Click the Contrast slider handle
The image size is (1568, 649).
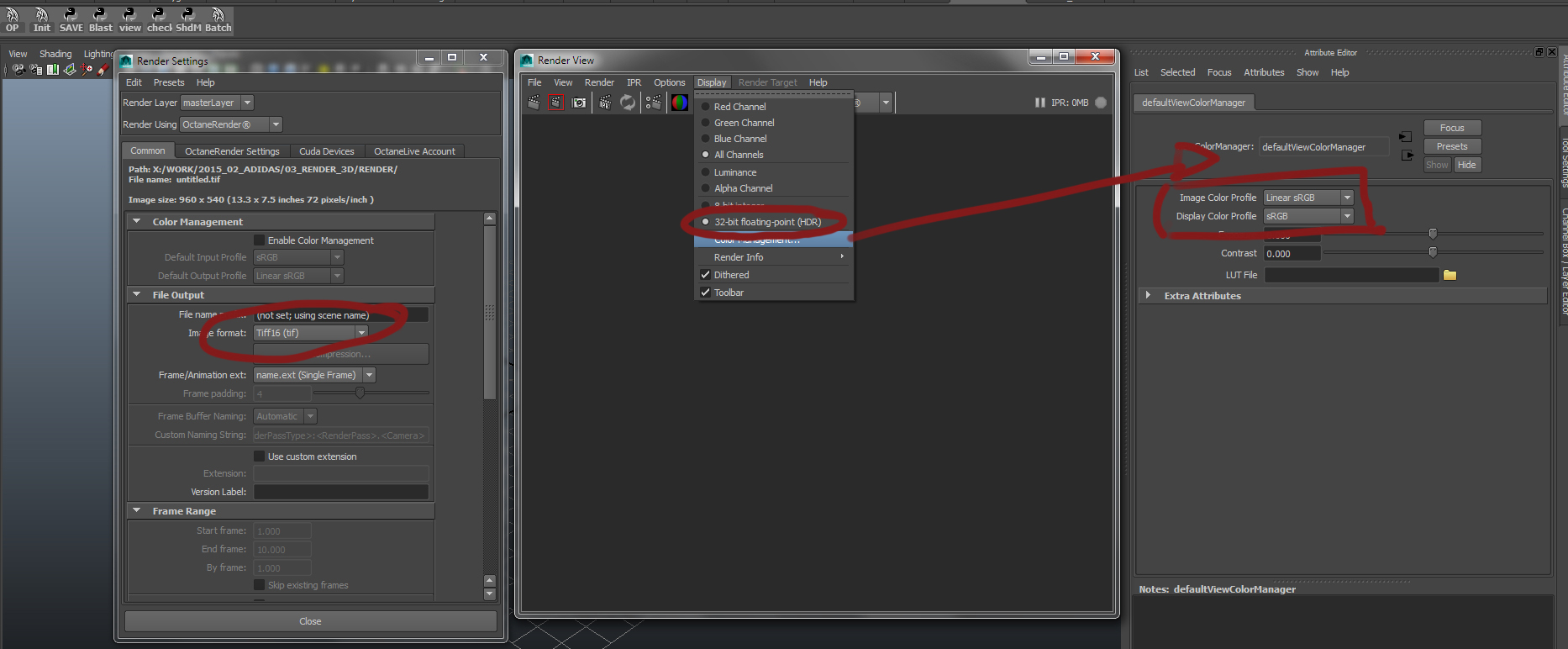1433,252
